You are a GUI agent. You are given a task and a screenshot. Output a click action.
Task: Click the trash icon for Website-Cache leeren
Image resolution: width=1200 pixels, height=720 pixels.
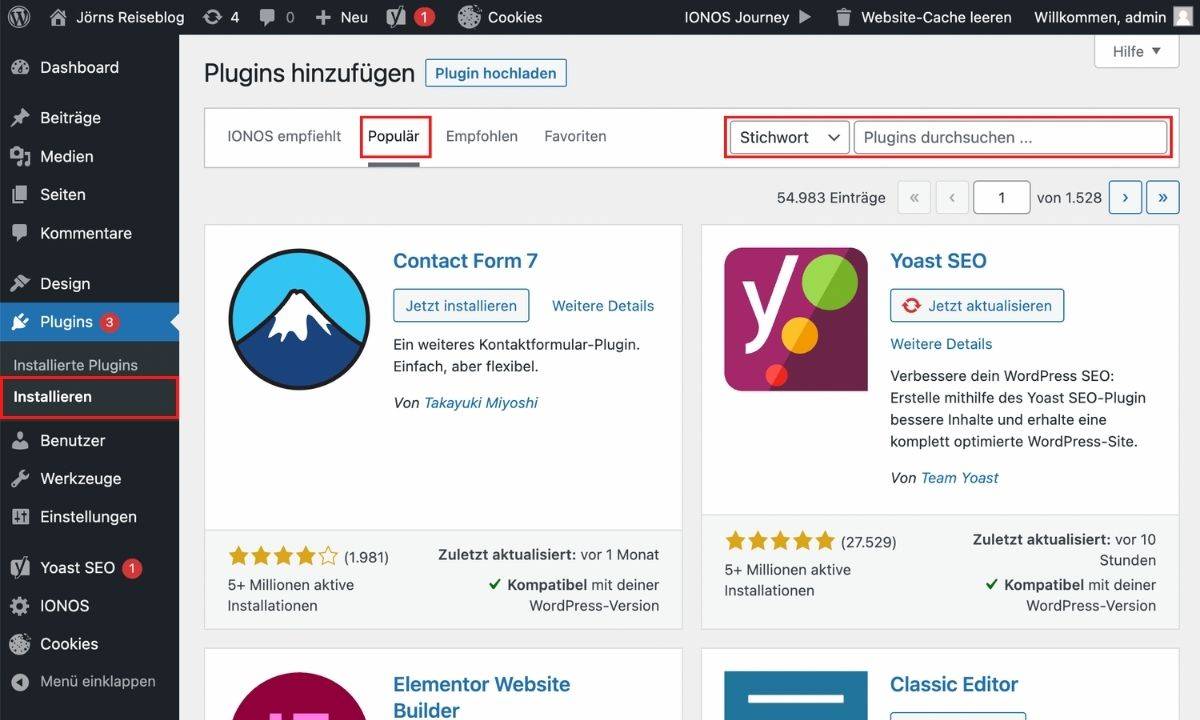[844, 17]
